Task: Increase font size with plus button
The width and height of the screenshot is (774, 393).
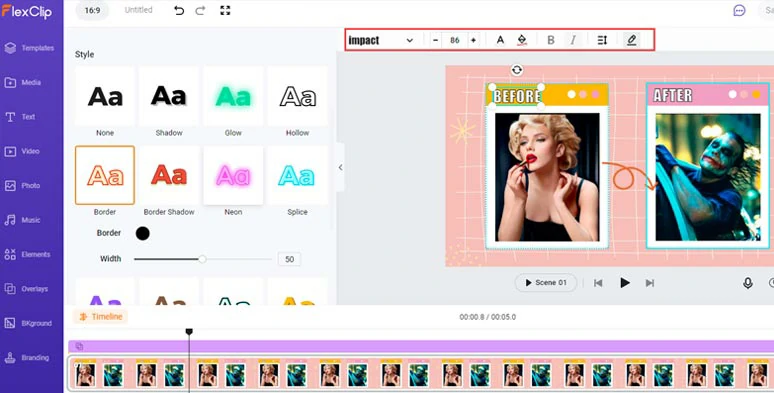Action: click(473, 40)
